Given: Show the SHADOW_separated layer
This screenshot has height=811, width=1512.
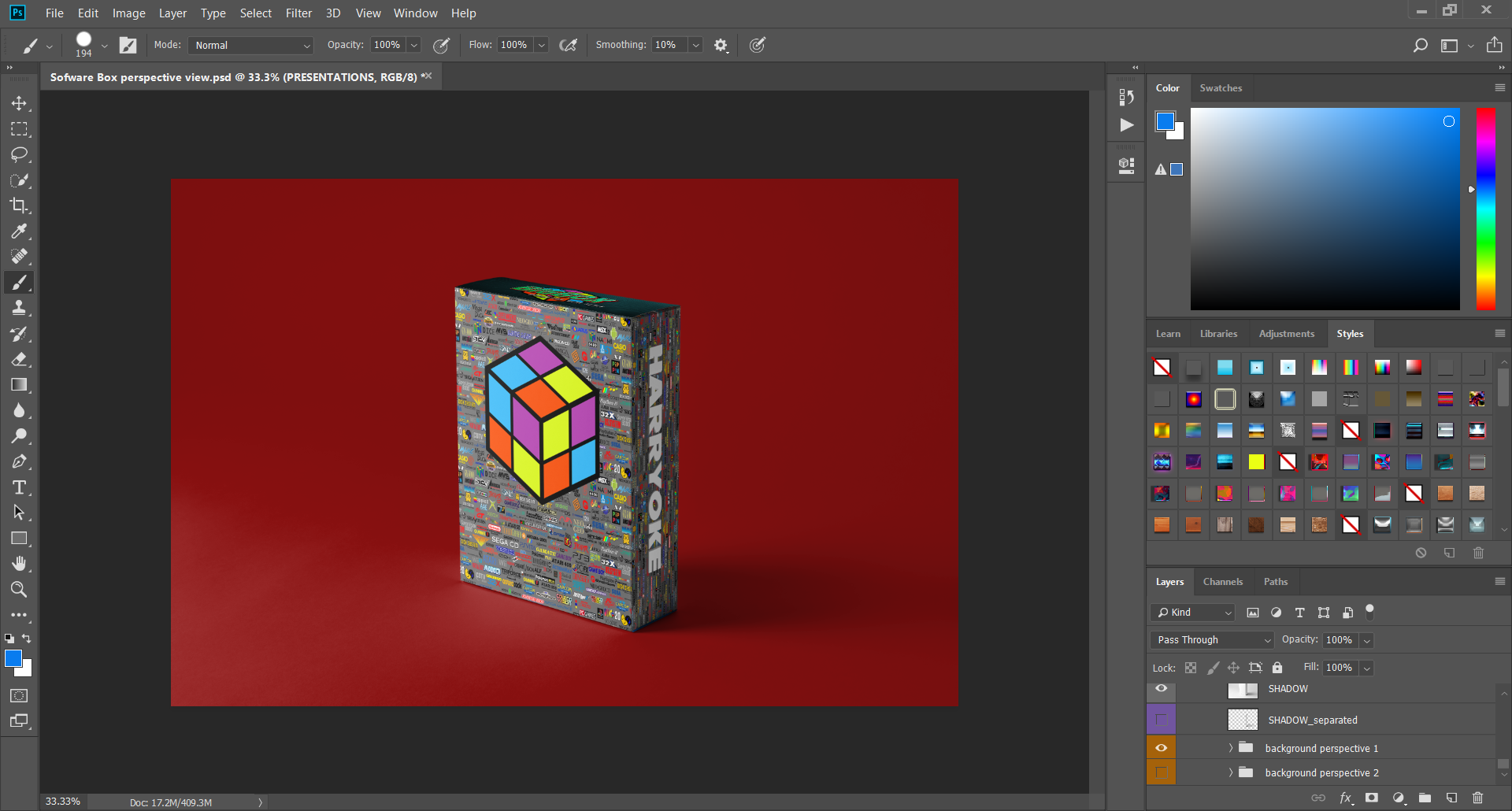Looking at the screenshot, I should coord(1162,720).
